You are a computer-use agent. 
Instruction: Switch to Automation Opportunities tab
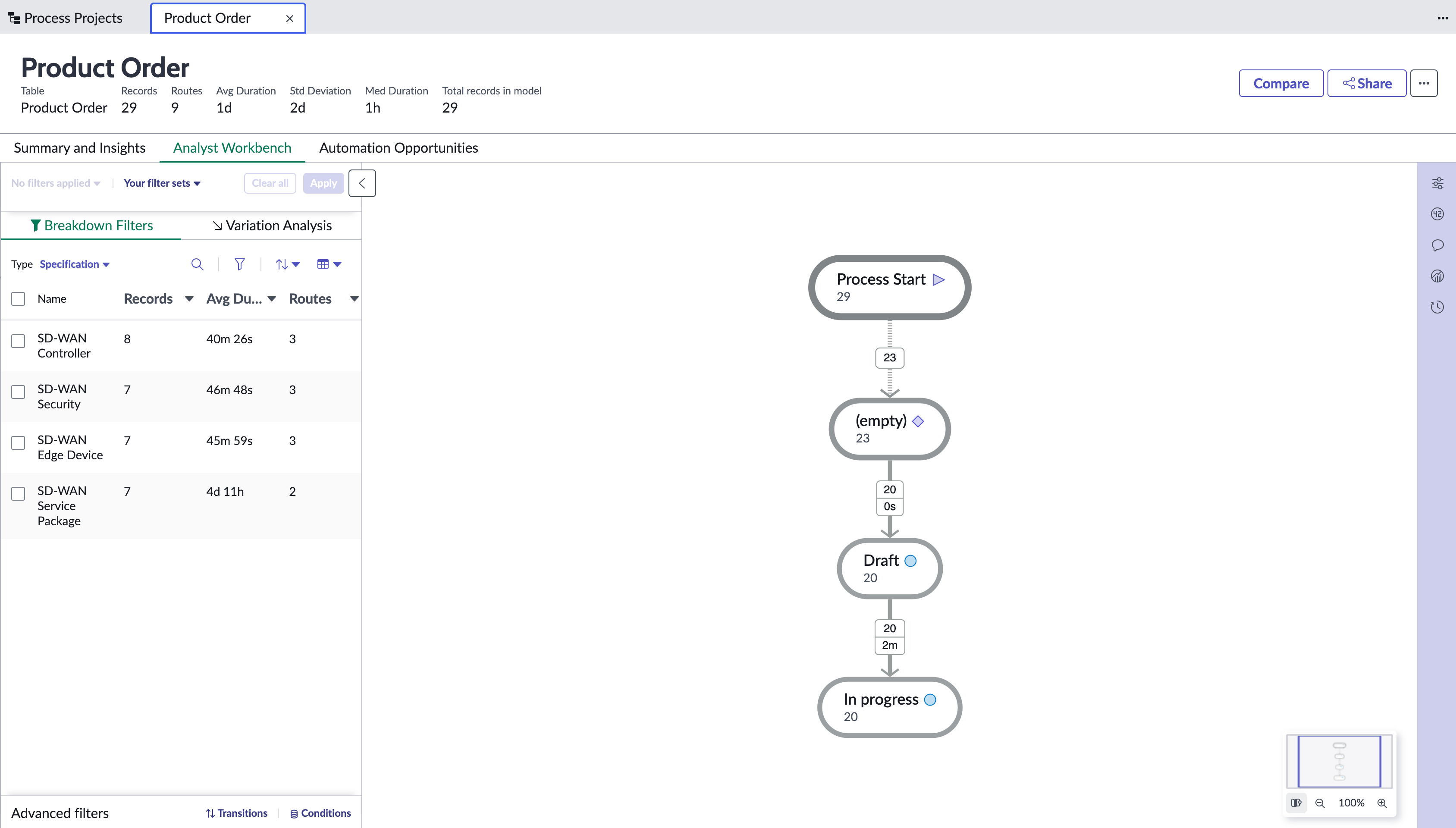pos(399,148)
